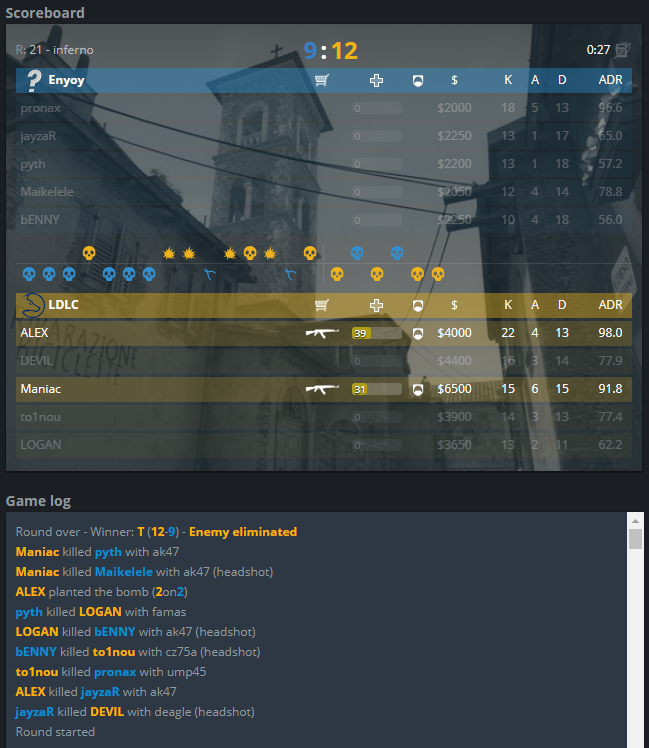
Task: Click Maniac's armor helmet icon
Action: tap(418, 390)
